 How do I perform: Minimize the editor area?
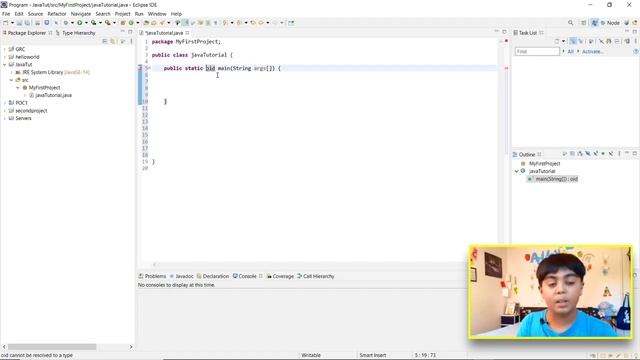[x=497, y=32]
